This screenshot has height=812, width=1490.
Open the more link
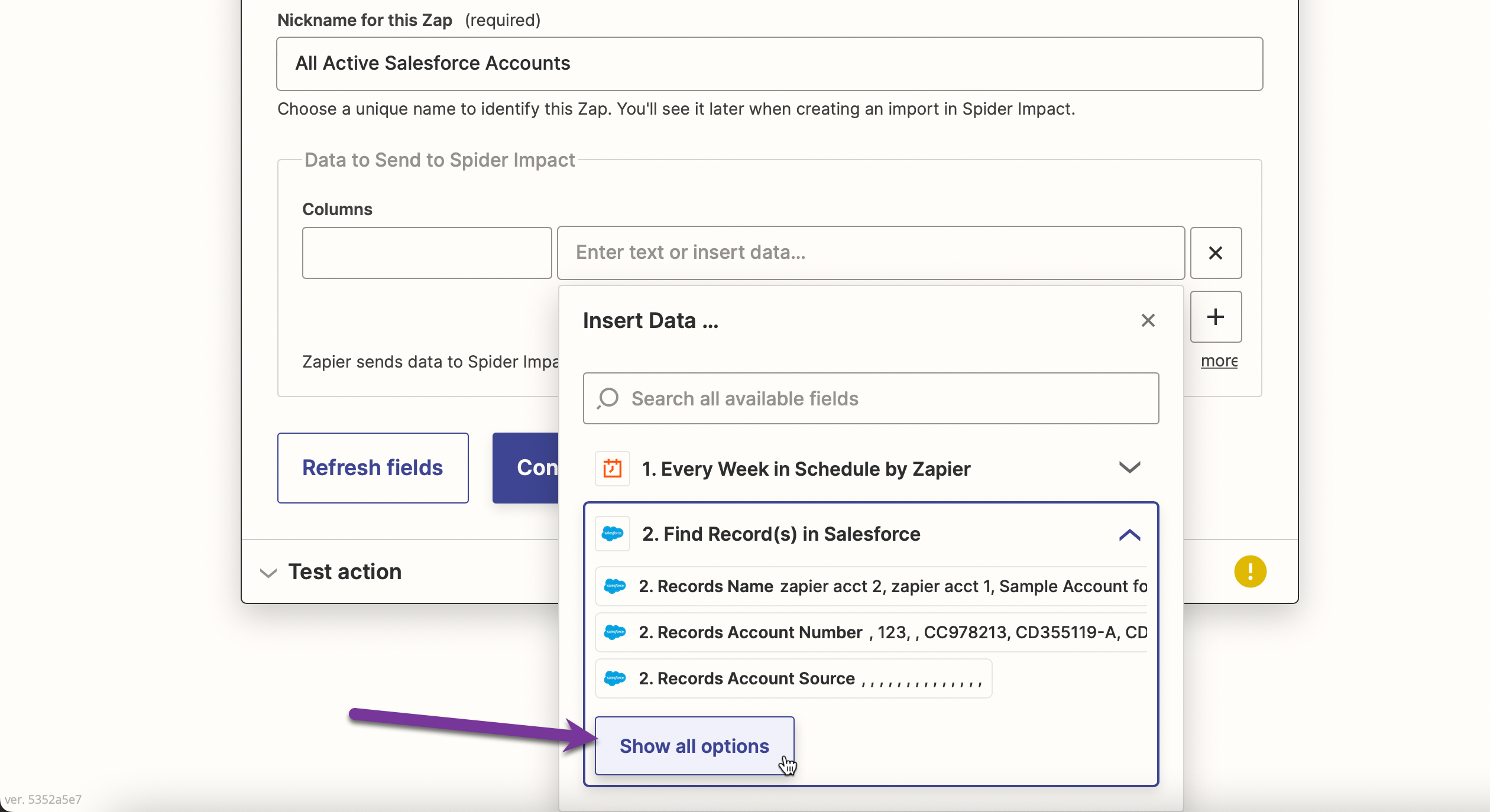1219,360
